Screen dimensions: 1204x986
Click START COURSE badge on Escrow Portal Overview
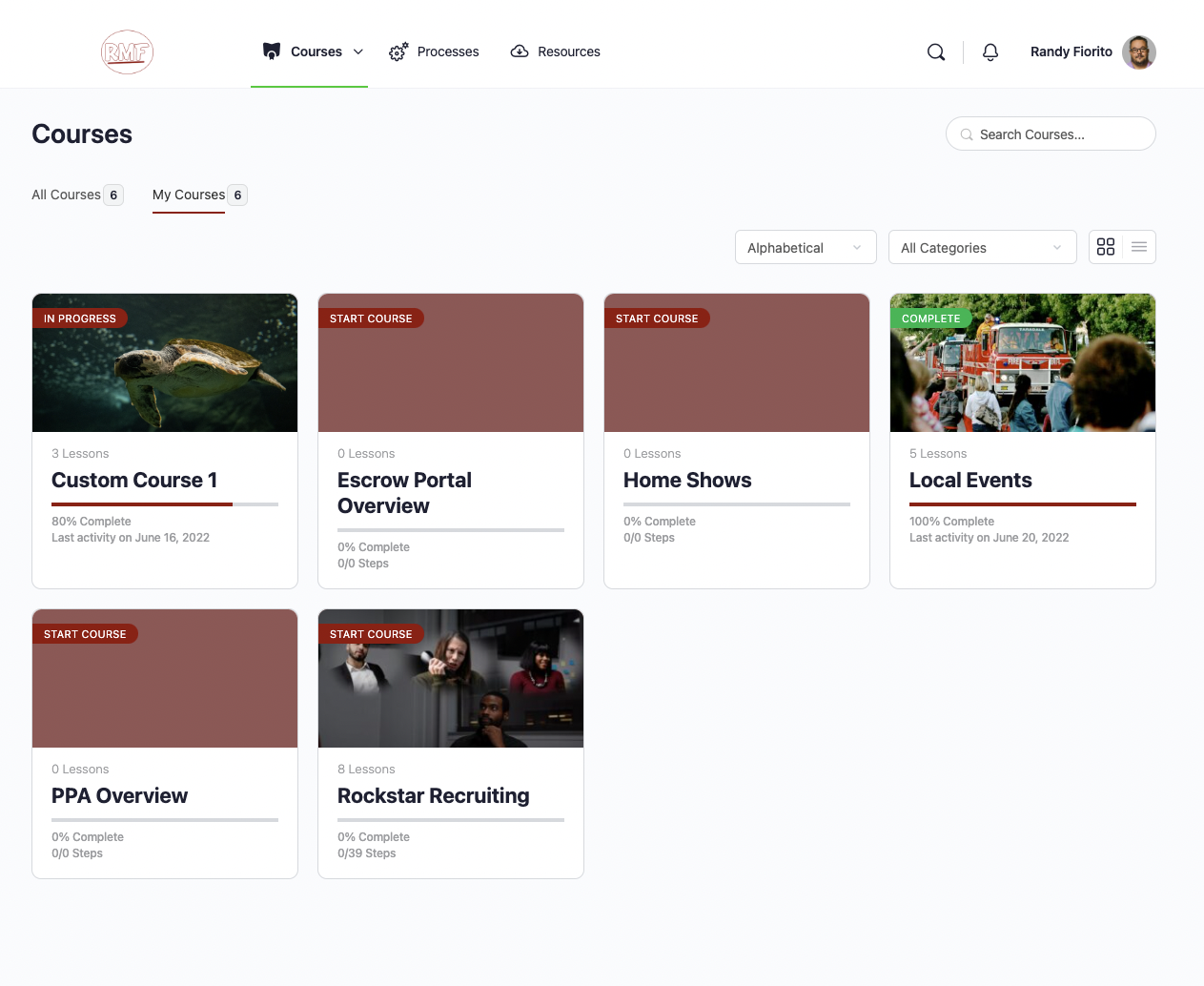(371, 318)
